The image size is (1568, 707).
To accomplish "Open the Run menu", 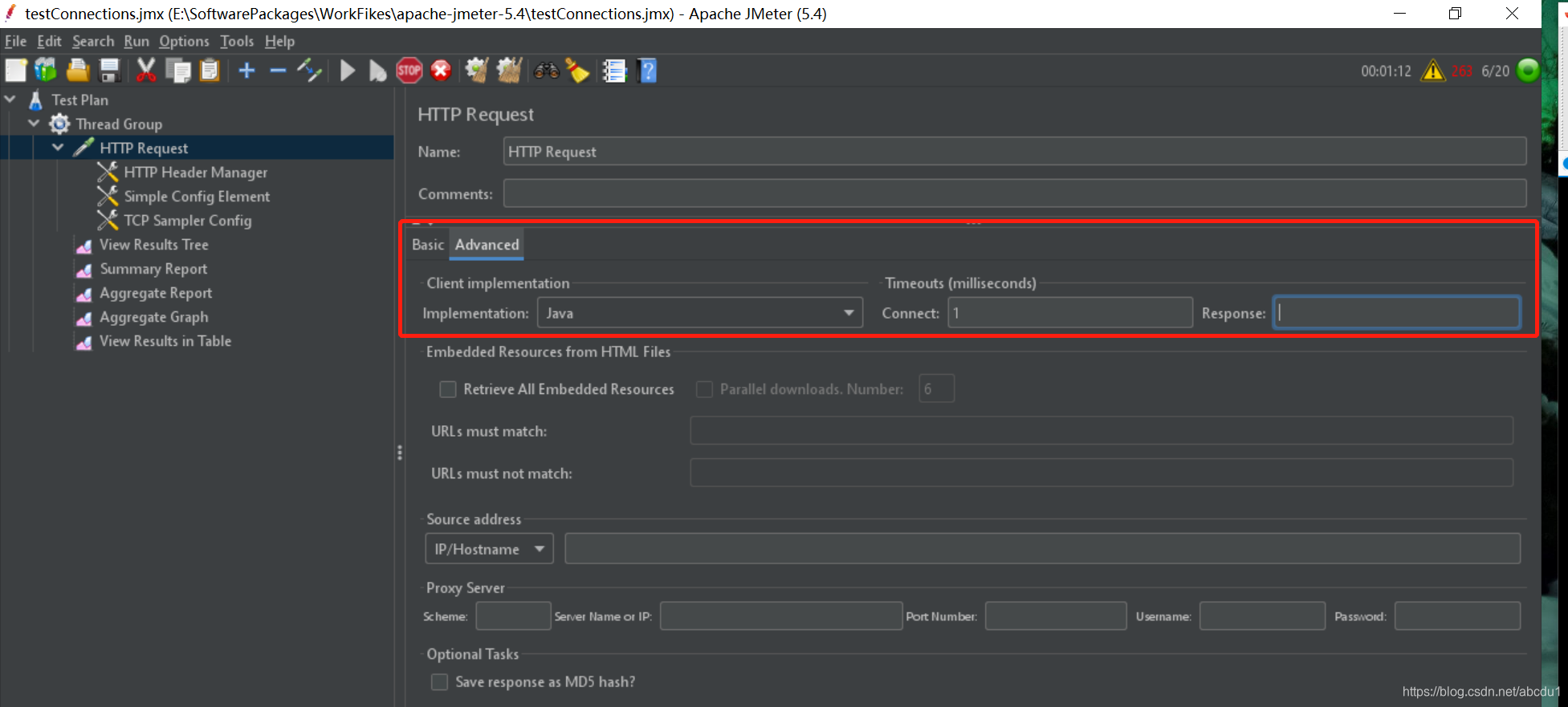I will point(136,41).
